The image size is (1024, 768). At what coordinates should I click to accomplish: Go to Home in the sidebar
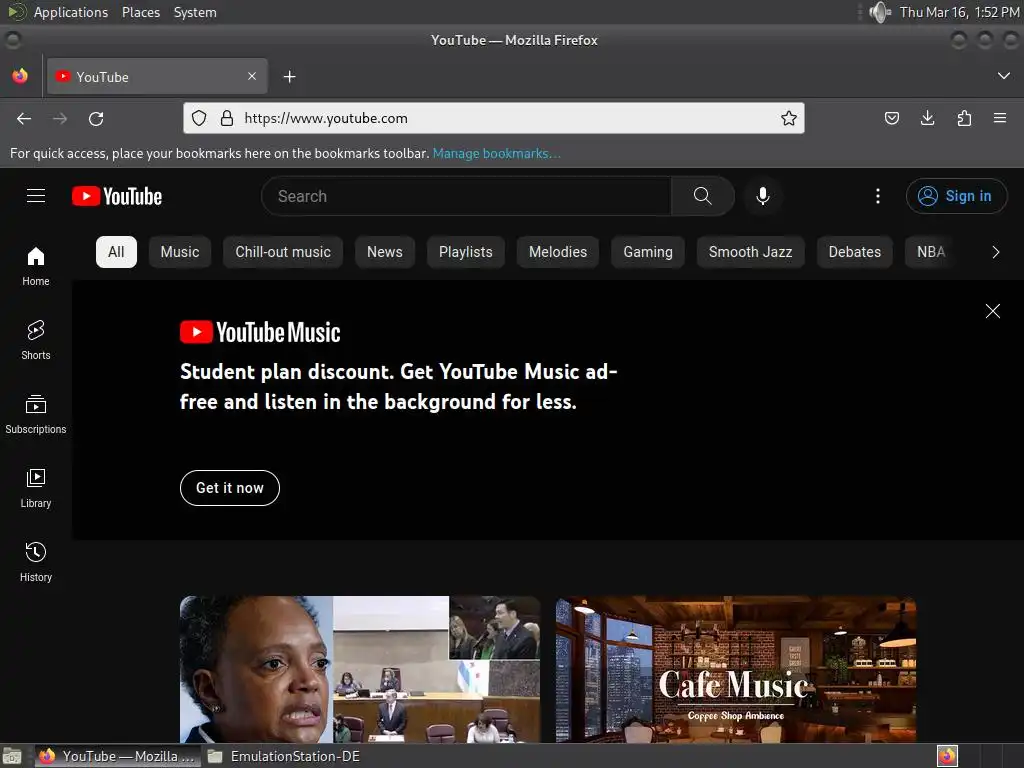click(36, 266)
